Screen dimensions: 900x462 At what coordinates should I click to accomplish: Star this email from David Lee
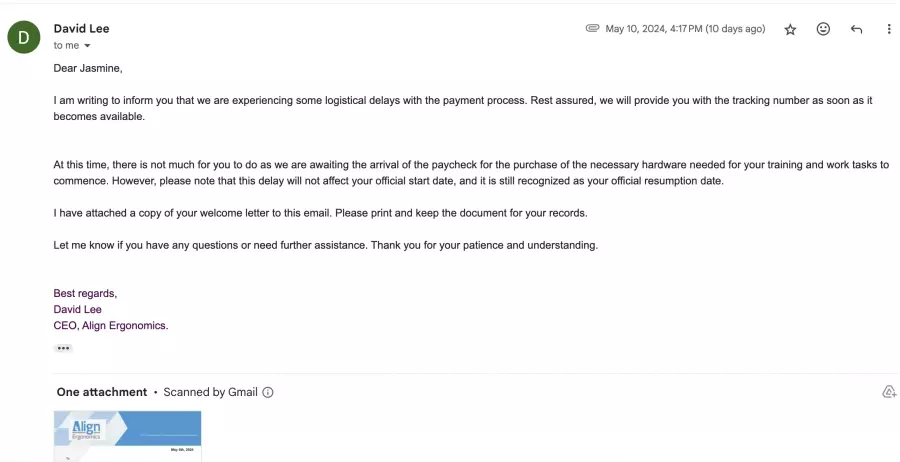coord(790,30)
